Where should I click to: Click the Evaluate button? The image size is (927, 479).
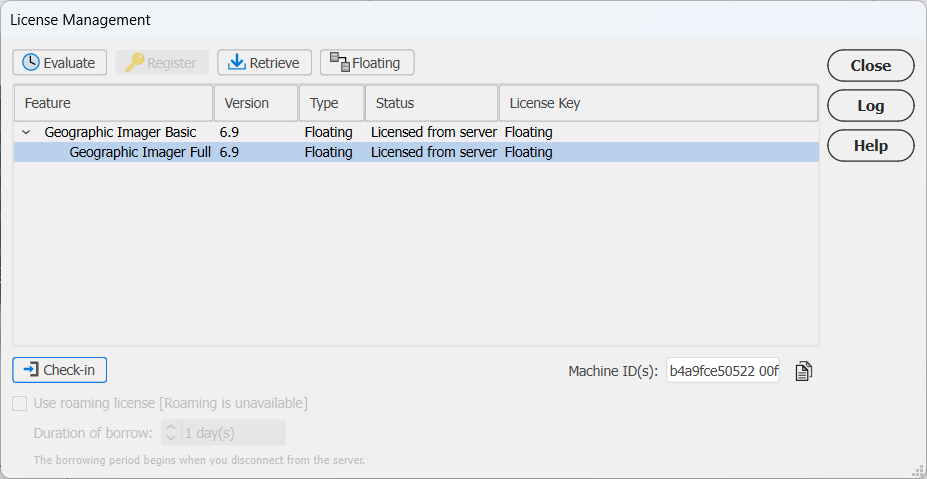click(x=60, y=63)
